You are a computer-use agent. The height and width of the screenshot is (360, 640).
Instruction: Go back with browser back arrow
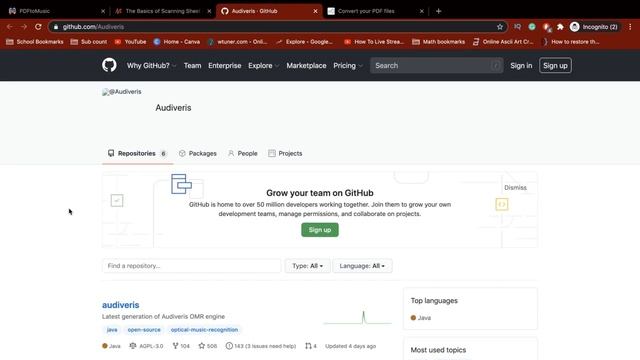coord(10,27)
